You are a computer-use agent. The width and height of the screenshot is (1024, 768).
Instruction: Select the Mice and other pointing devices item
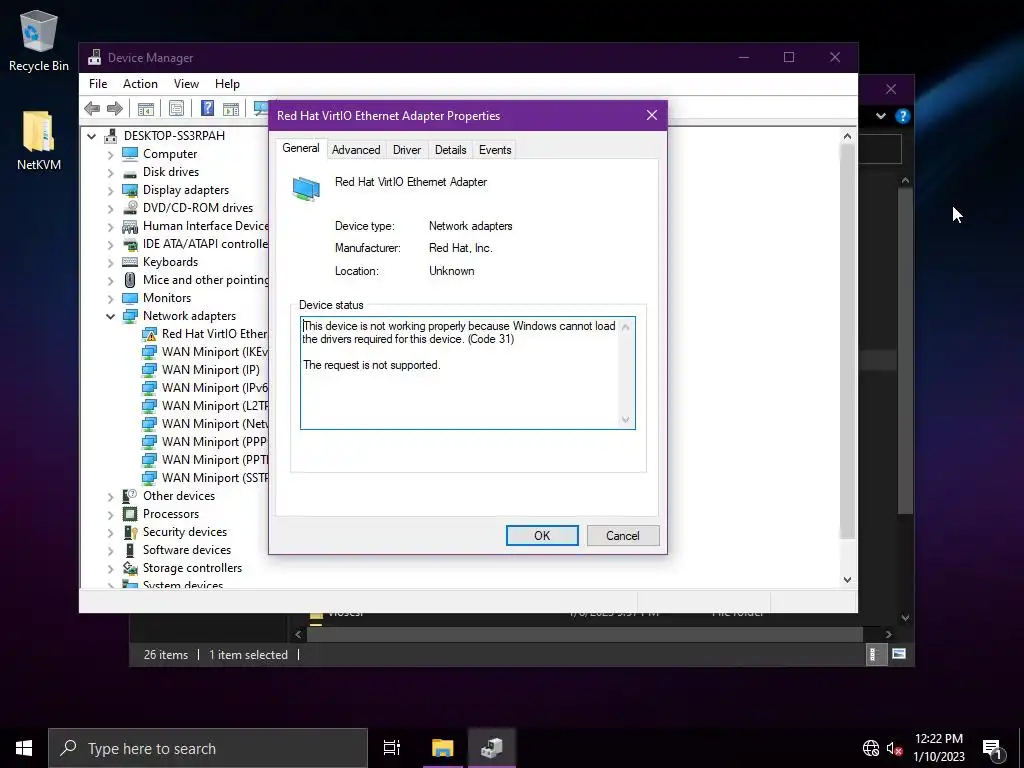click(205, 280)
